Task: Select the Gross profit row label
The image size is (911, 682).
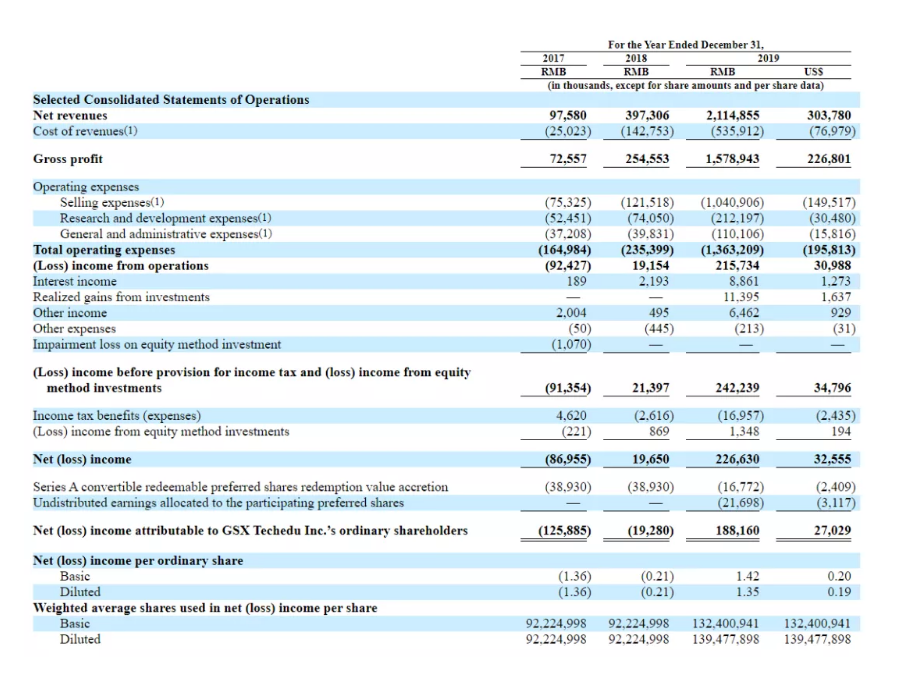Action: [68, 159]
